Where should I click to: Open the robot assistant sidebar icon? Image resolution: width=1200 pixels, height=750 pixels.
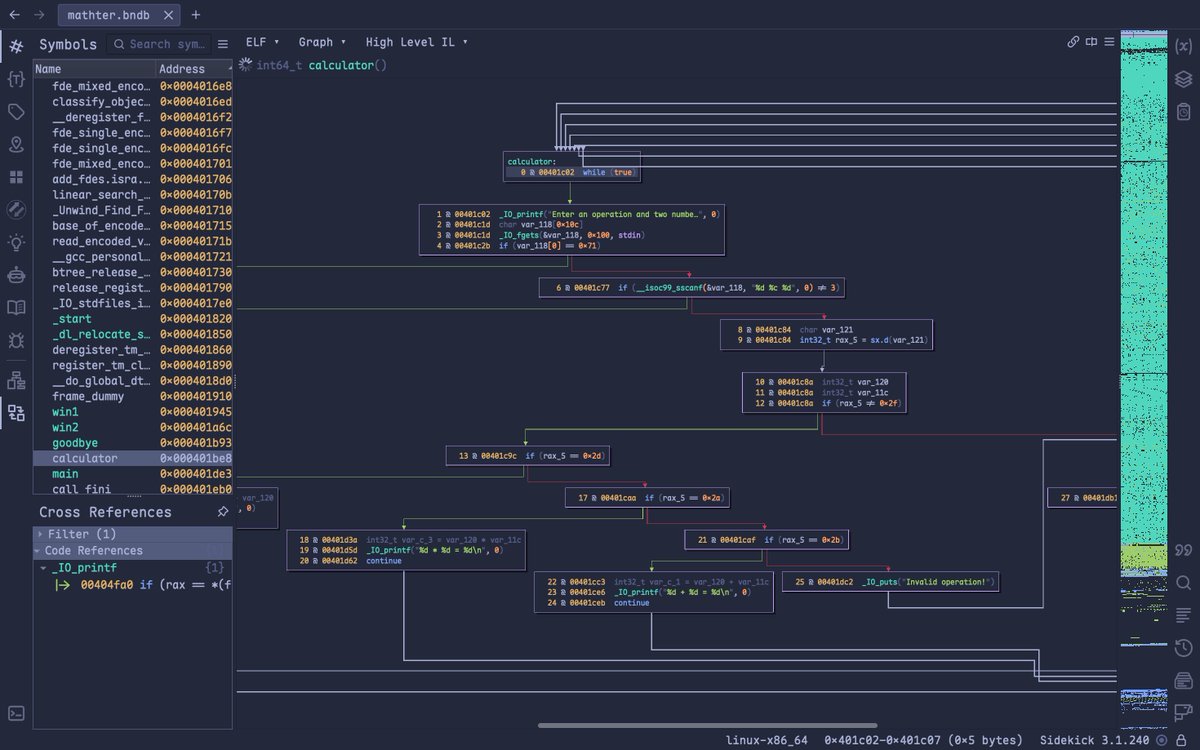(x=16, y=274)
